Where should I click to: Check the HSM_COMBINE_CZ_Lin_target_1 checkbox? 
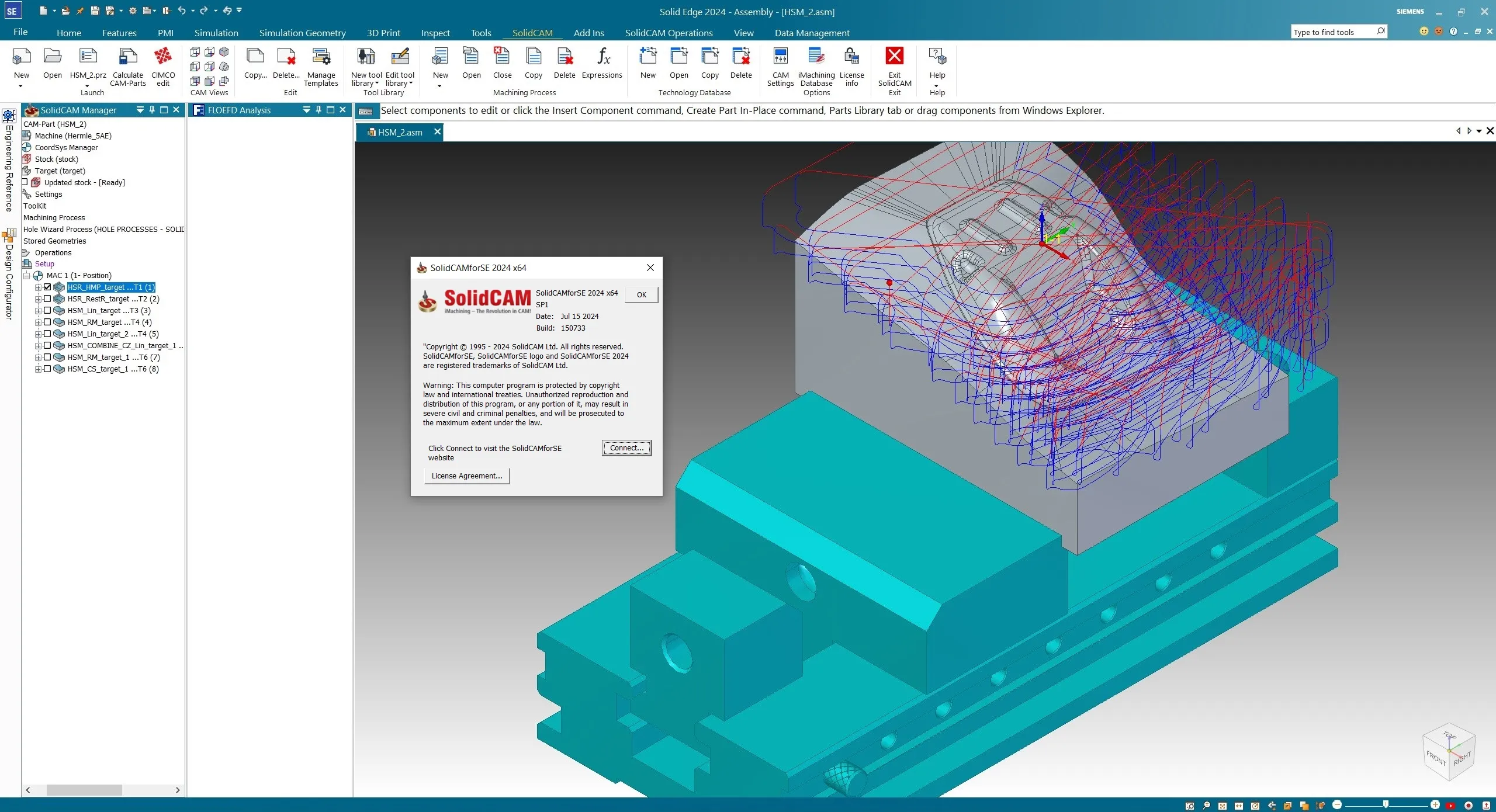click(48, 345)
